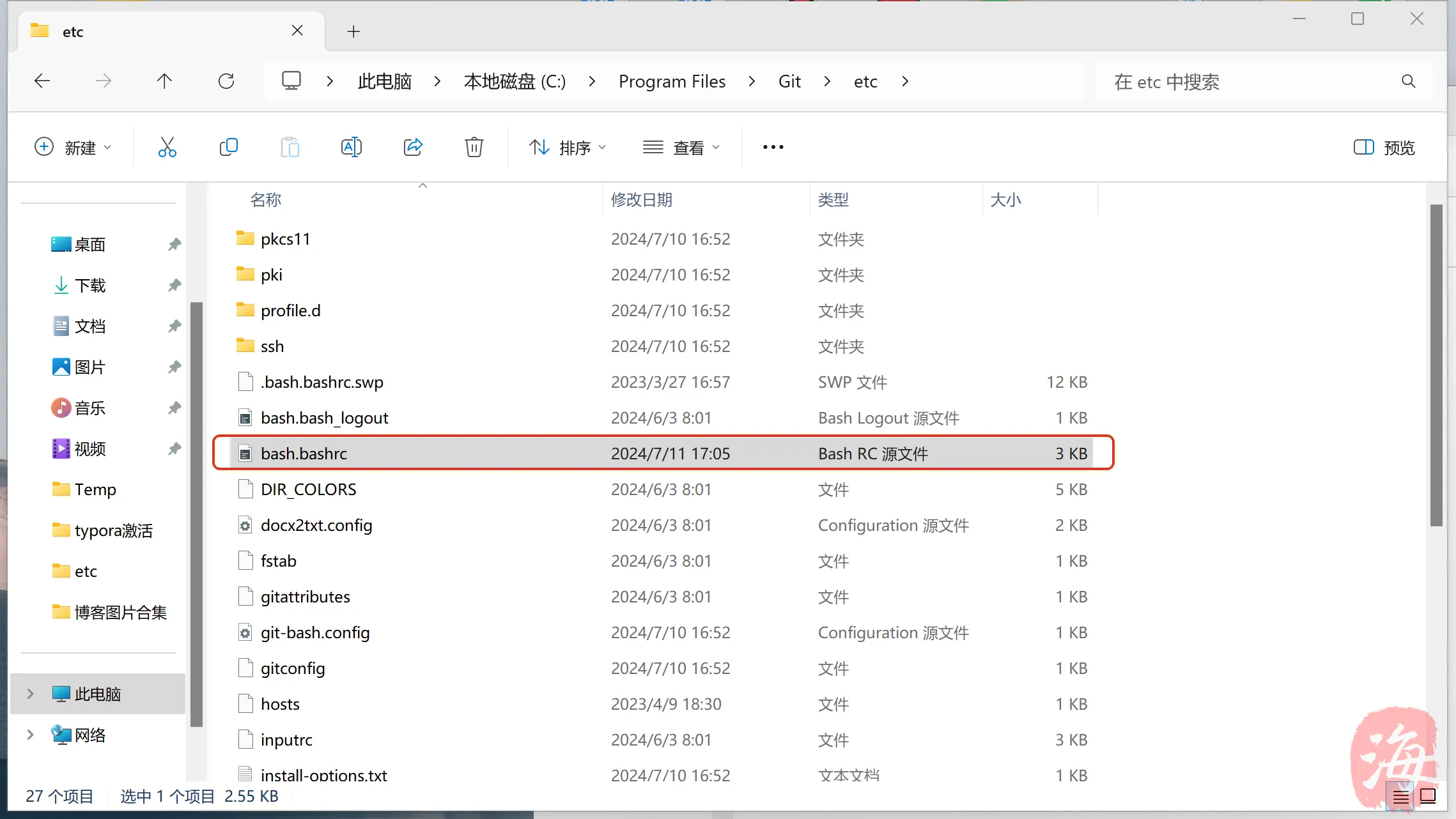Go up one directory level
Viewport: 1456px width, 819px height.
[x=164, y=81]
